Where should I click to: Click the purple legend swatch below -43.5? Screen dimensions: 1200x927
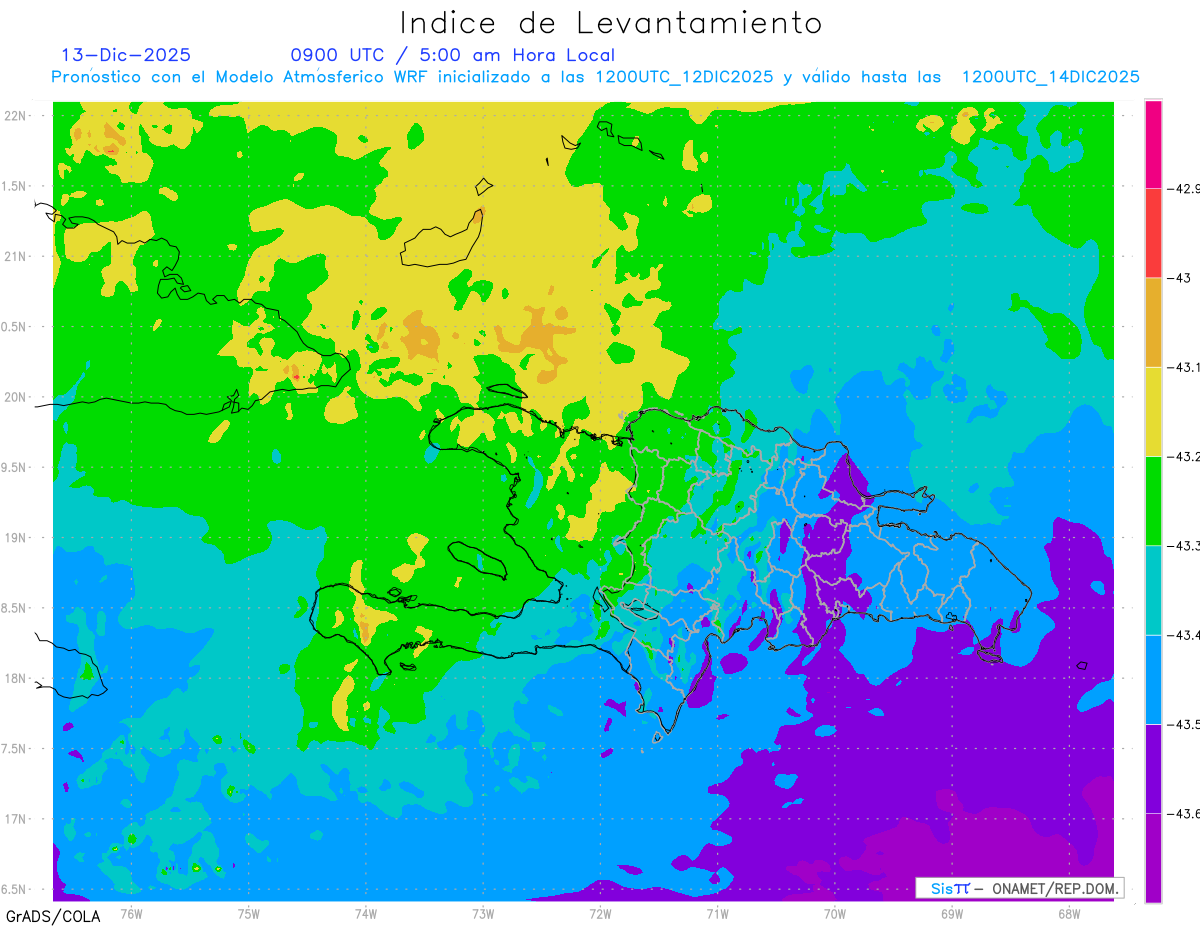point(1153,768)
